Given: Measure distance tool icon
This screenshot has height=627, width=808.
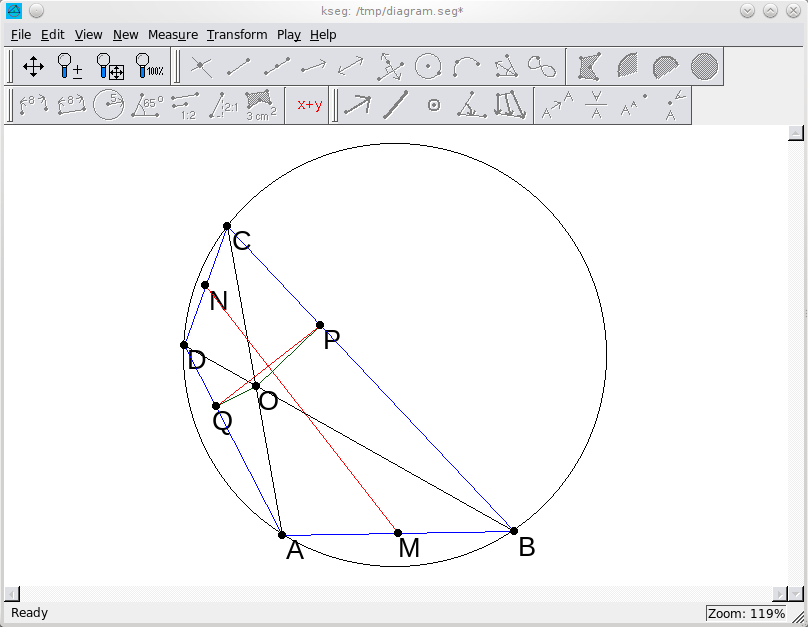Looking at the screenshot, I should pos(33,105).
